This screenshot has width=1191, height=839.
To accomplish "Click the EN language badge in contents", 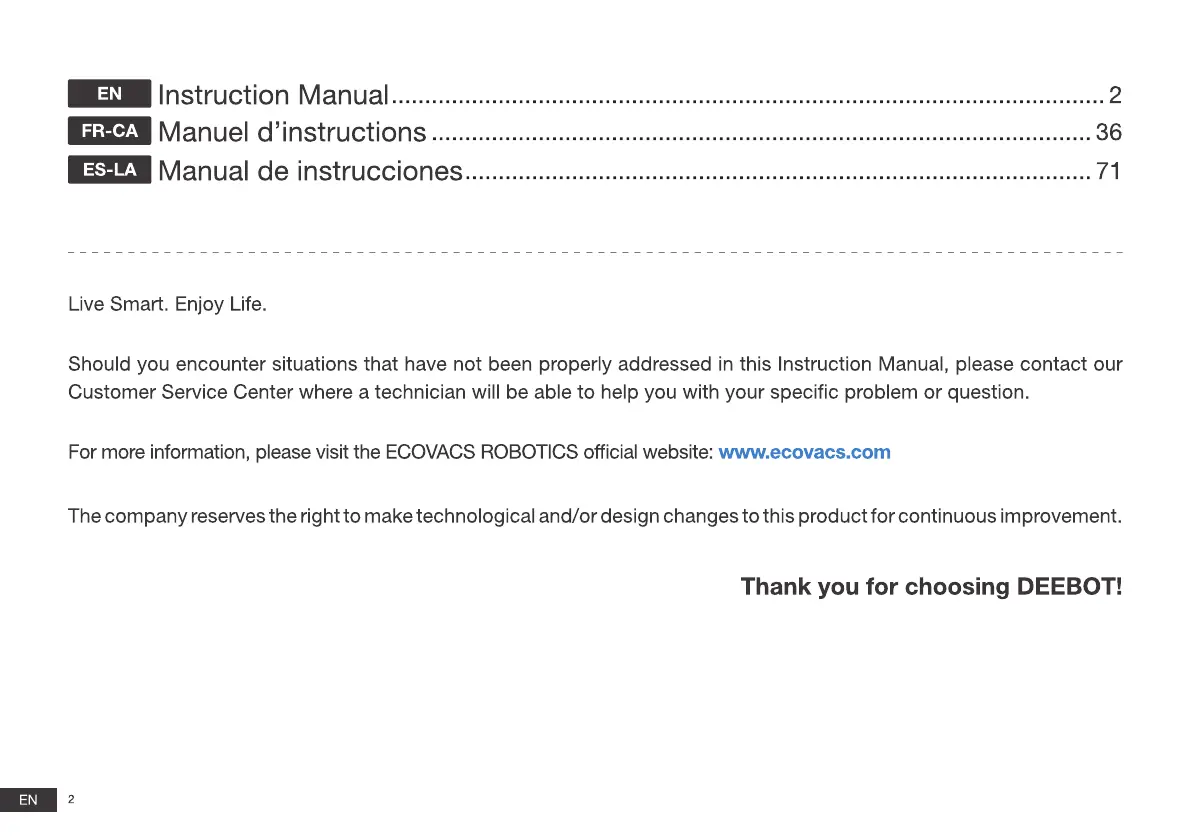I will coord(109,94).
